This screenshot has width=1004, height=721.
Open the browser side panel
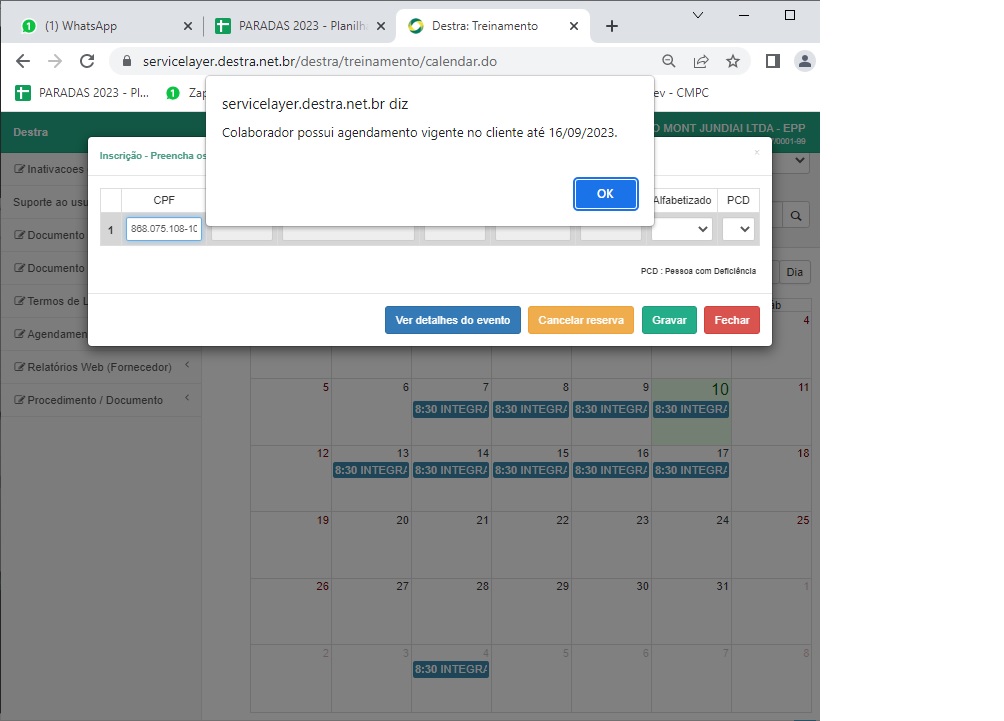click(772, 61)
